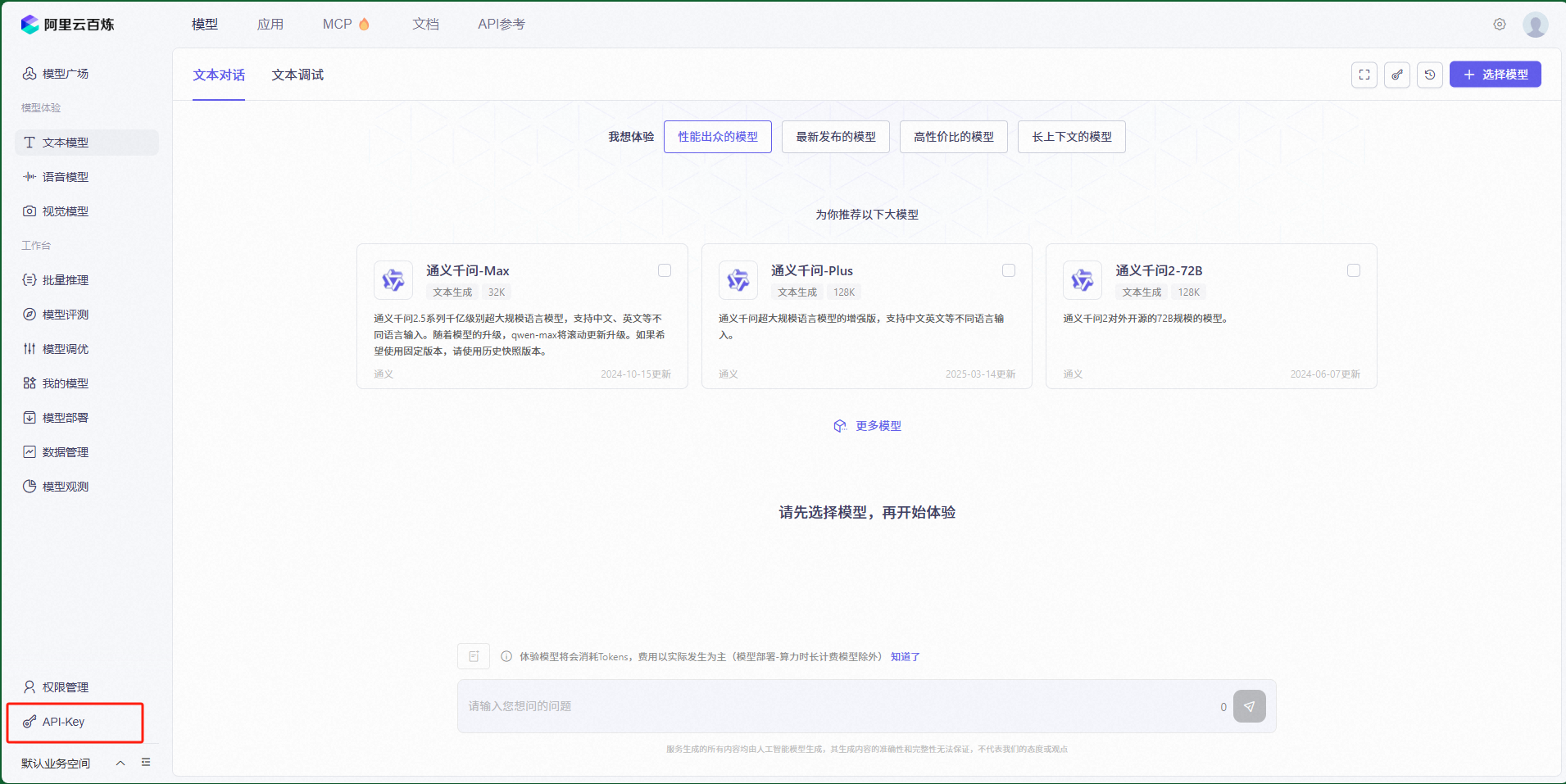1566x784 pixels.
Task: Click the 选择模型 button
Action: pyautogui.click(x=1496, y=75)
